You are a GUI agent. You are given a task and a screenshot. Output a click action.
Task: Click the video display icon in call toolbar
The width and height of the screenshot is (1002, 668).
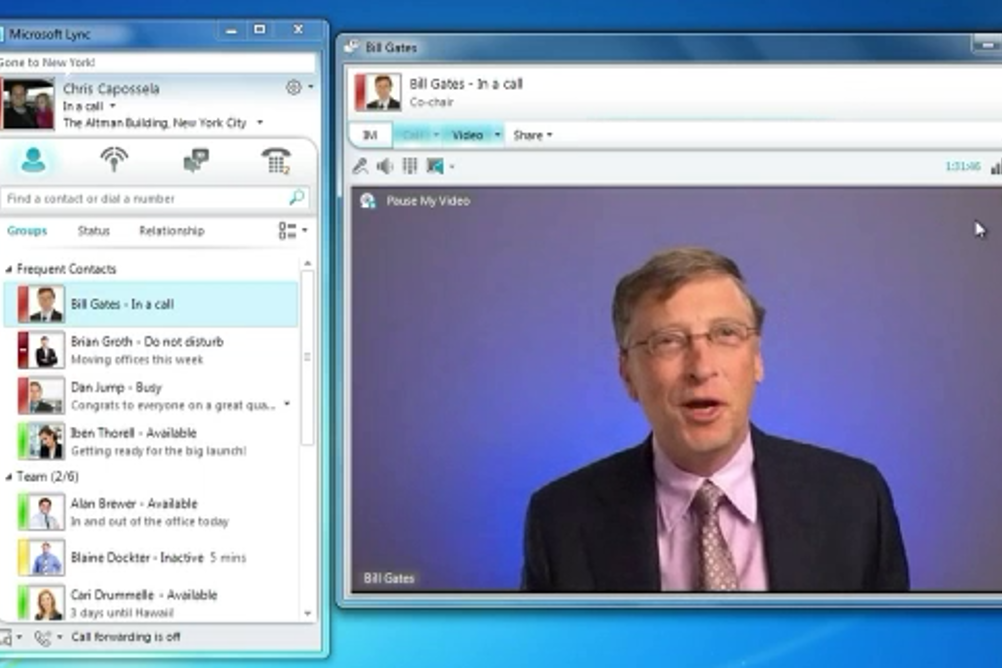coord(435,166)
